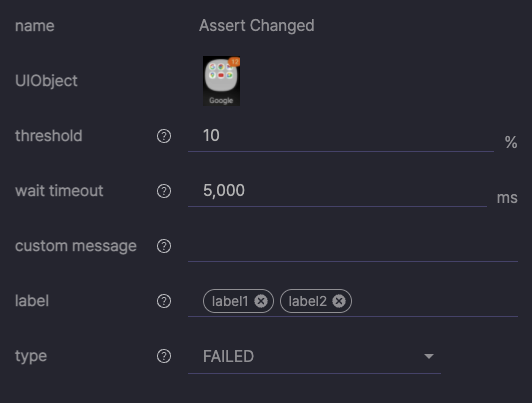Click empty area of label input

coord(434,301)
